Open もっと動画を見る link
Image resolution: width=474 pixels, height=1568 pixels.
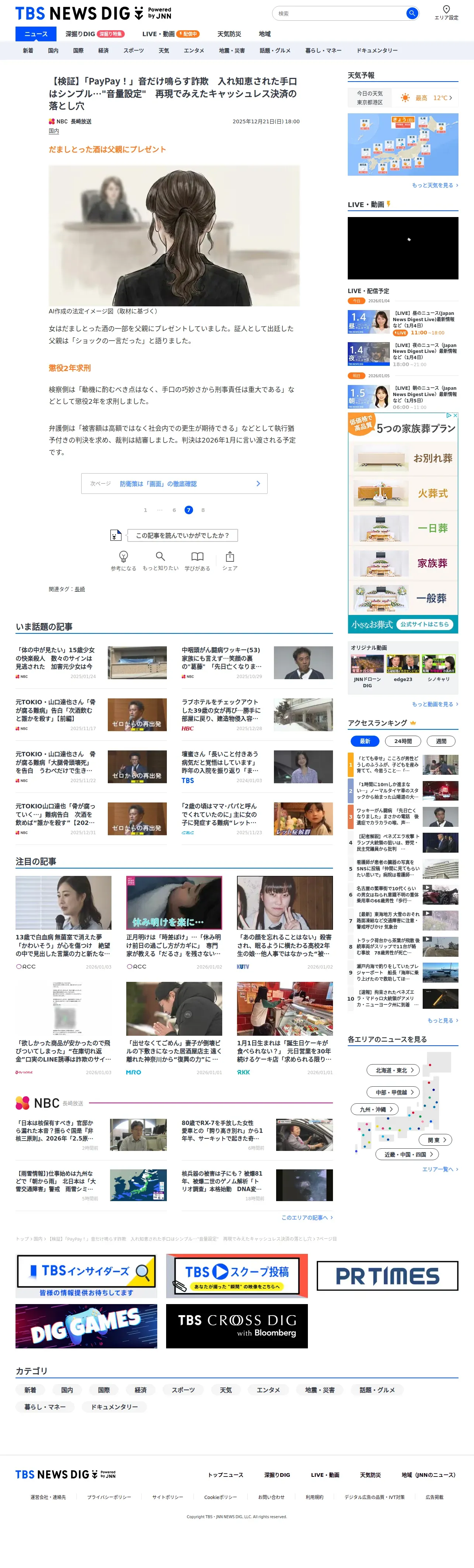click(435, 704)
